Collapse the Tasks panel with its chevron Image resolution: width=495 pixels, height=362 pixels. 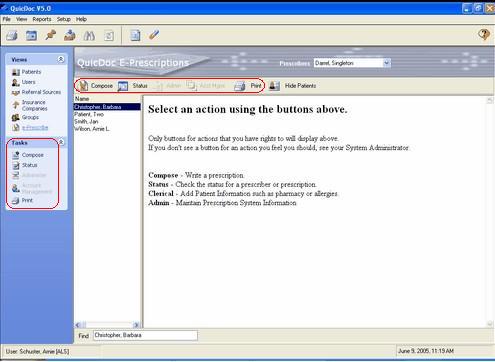61,142
